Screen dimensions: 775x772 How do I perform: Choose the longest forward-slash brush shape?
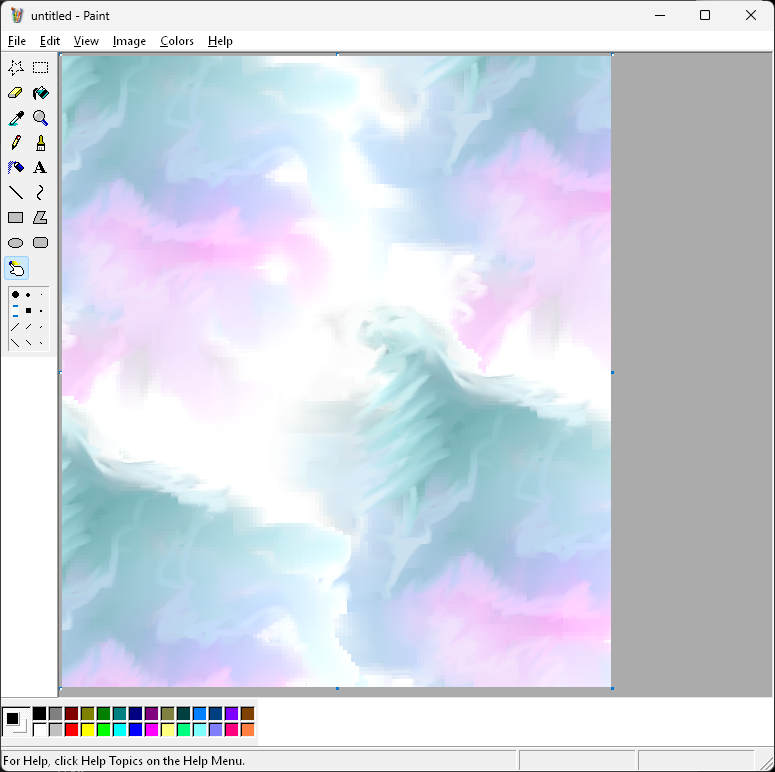coord(15,327)
